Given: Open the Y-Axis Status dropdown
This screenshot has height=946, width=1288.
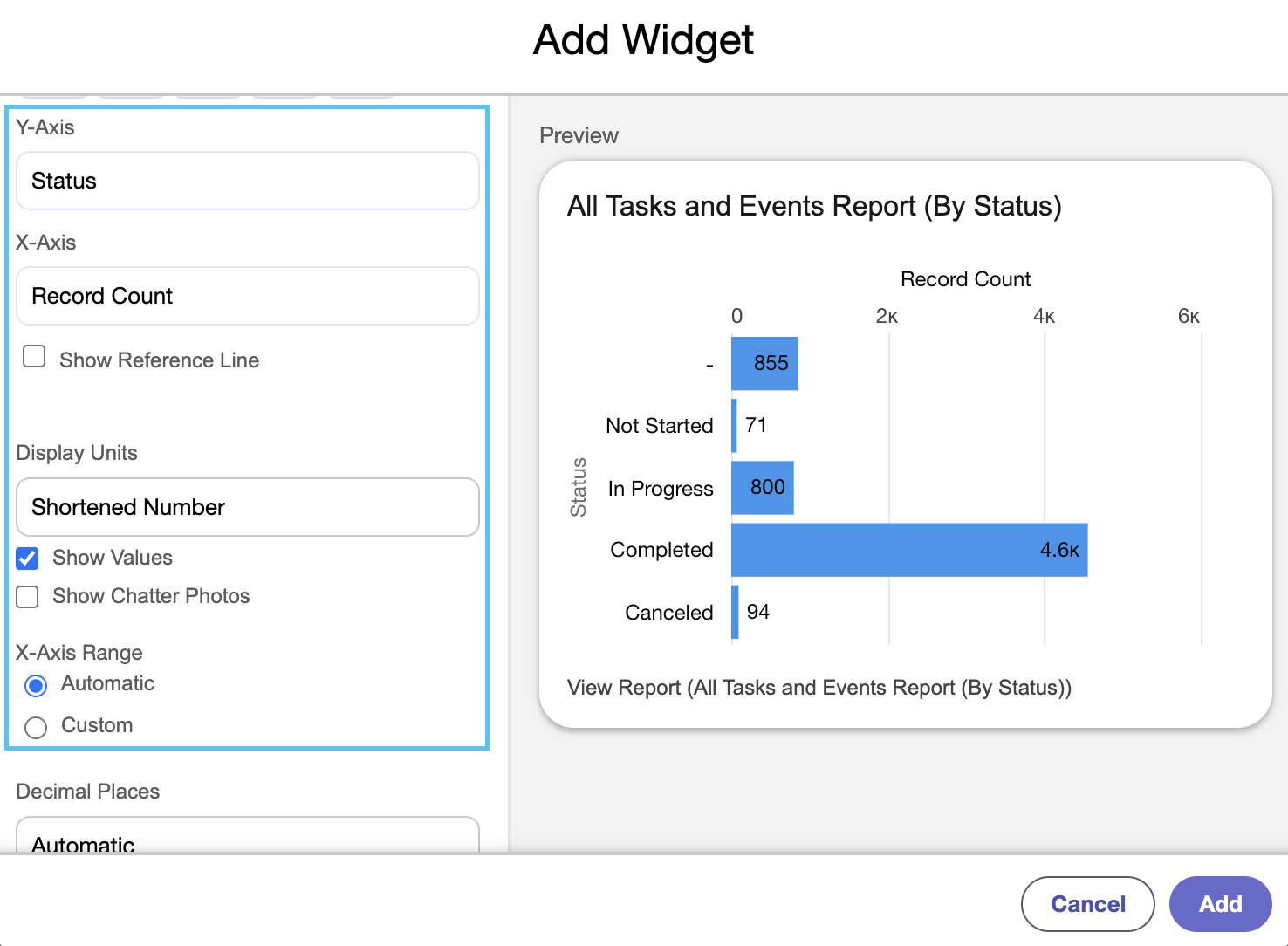Looking at the screenshot, I should [248, 181].
